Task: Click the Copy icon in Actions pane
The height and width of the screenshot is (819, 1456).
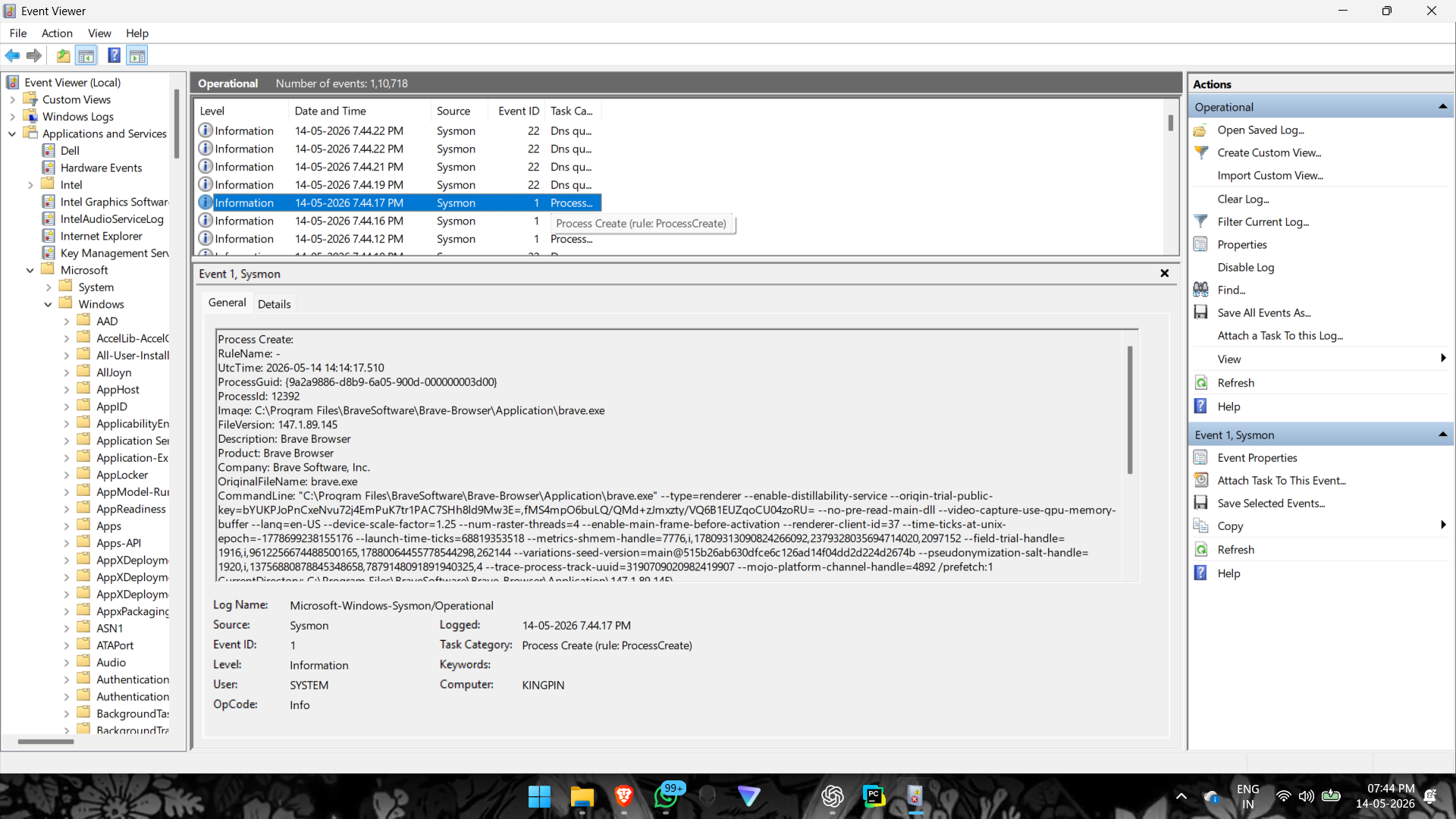Action: coord(1200,526)
